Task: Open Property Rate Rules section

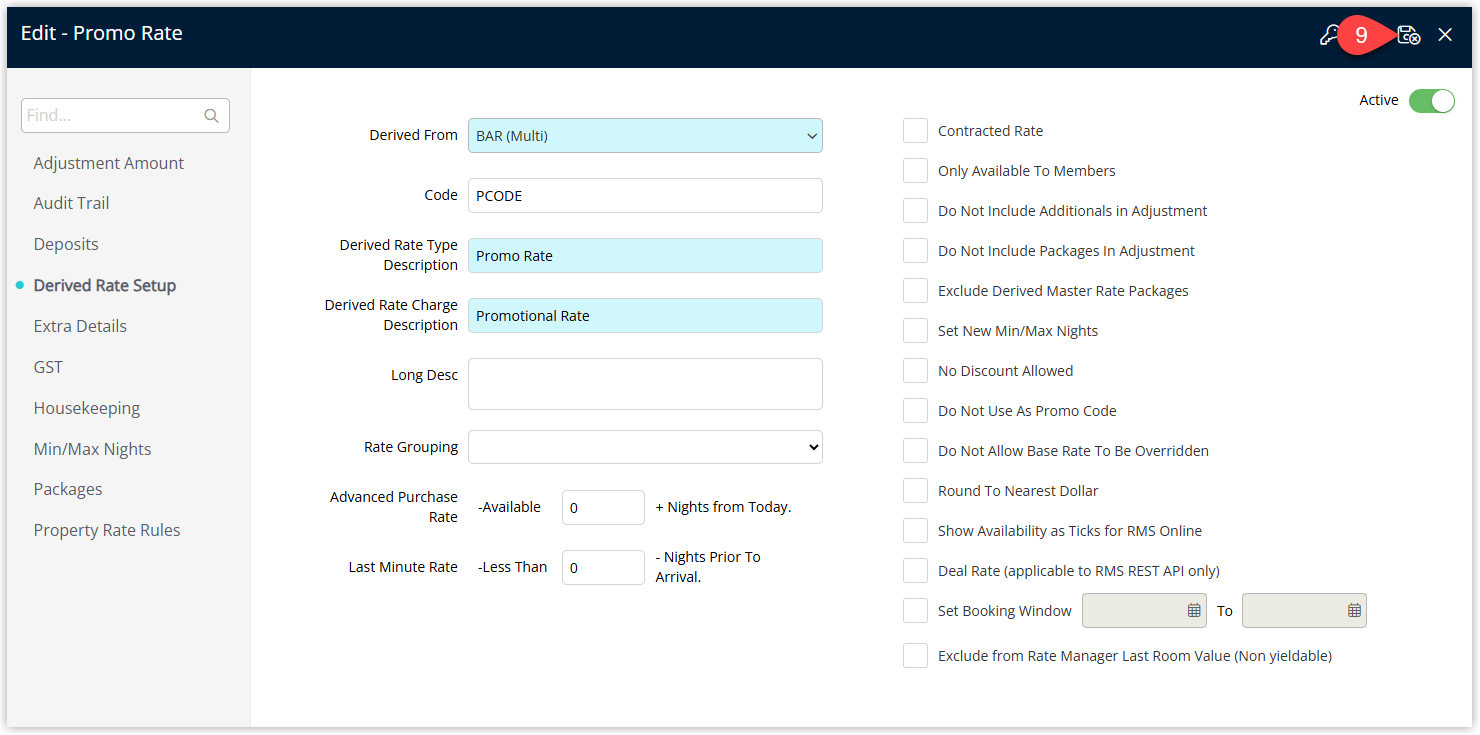Action: click(x=107, y=530)
